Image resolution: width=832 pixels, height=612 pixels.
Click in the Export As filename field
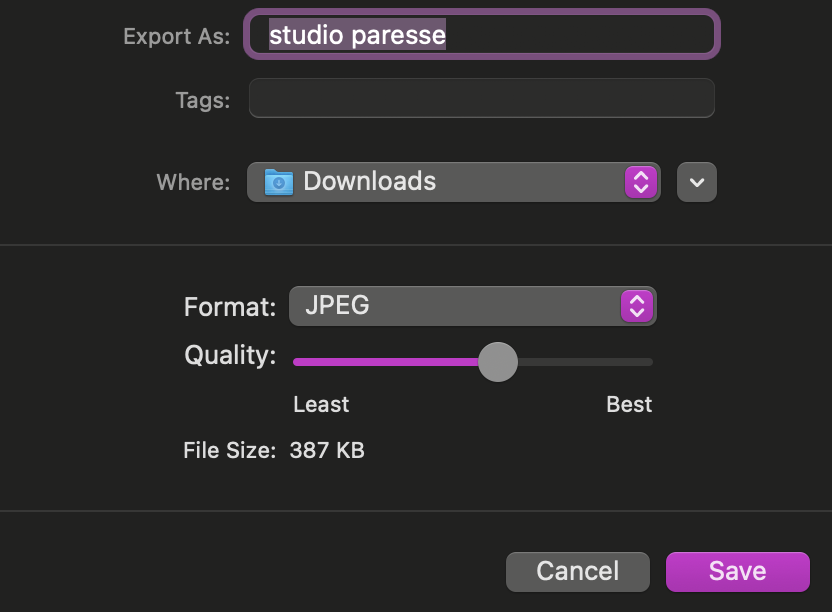click(x=580, y=35)
